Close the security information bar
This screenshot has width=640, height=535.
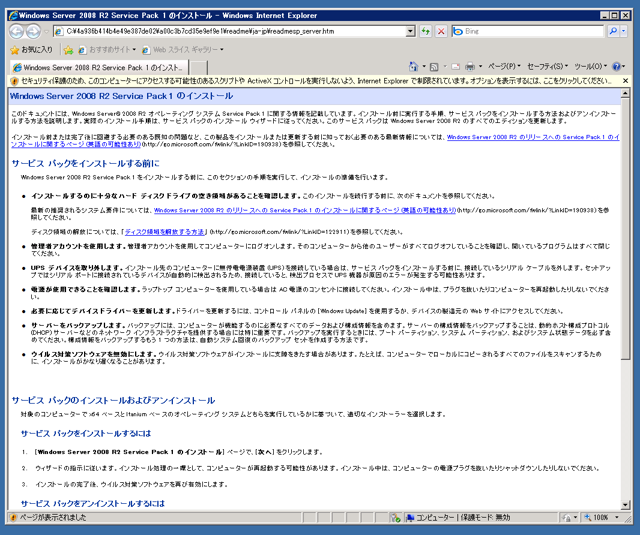[x=625, y=81]
